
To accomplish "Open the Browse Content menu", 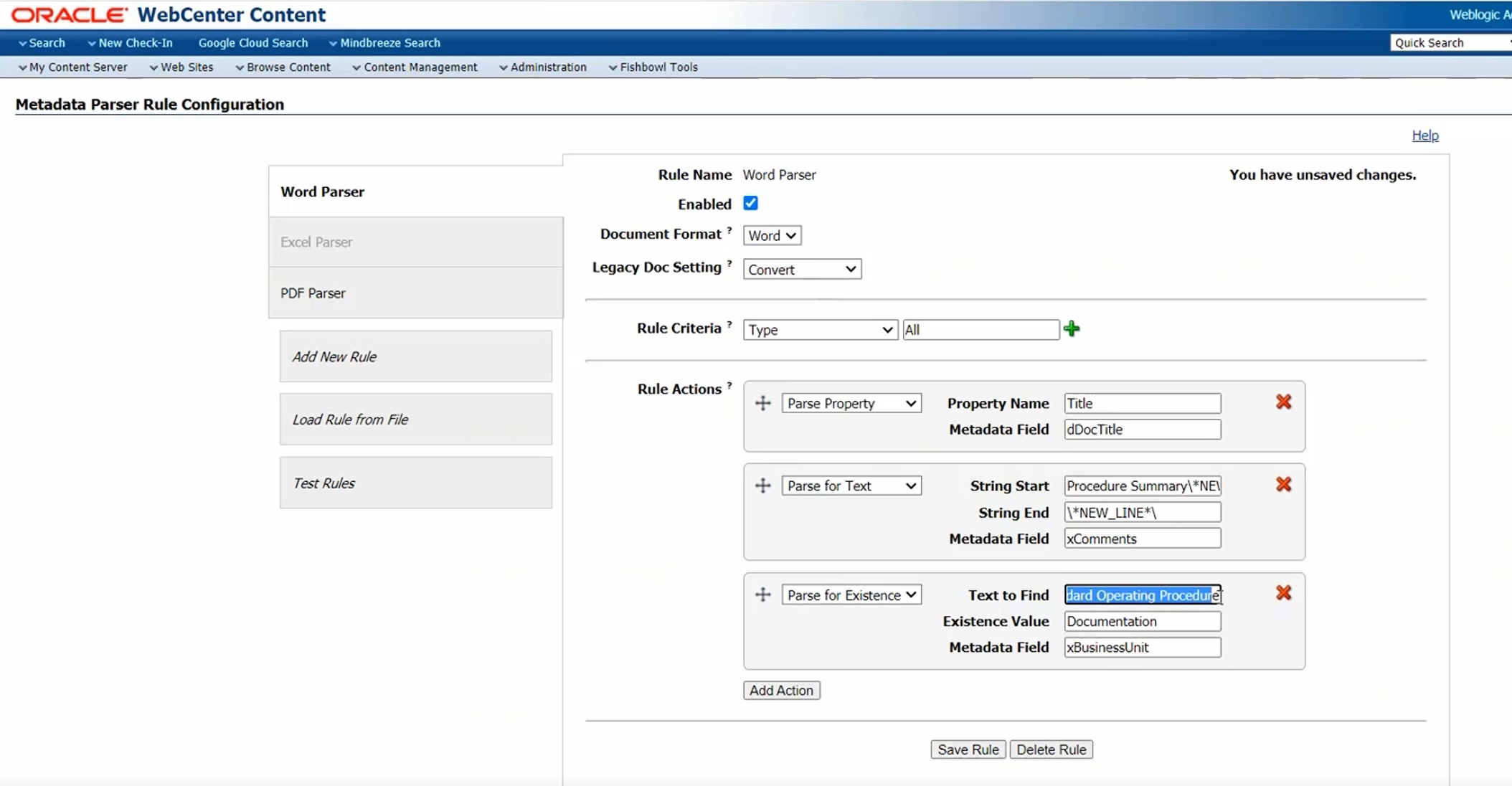I will [x=283, y=67].
